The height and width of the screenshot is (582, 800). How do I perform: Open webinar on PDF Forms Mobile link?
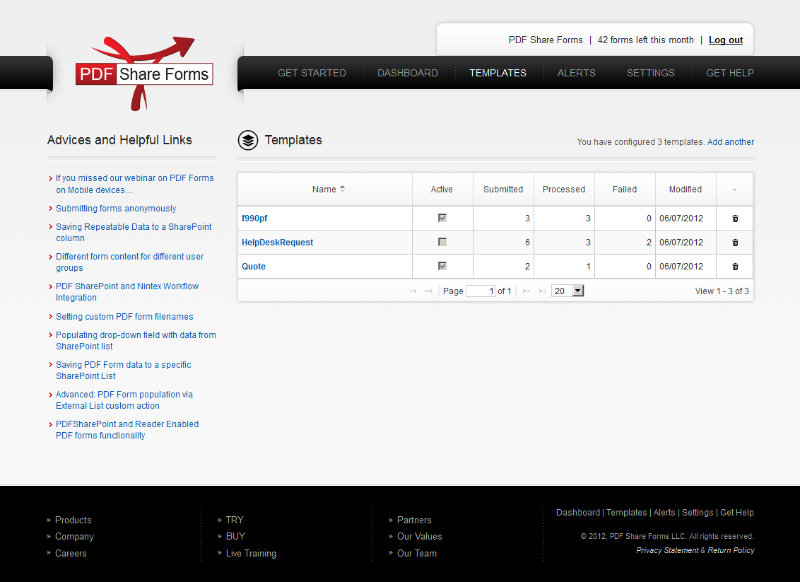135,184
